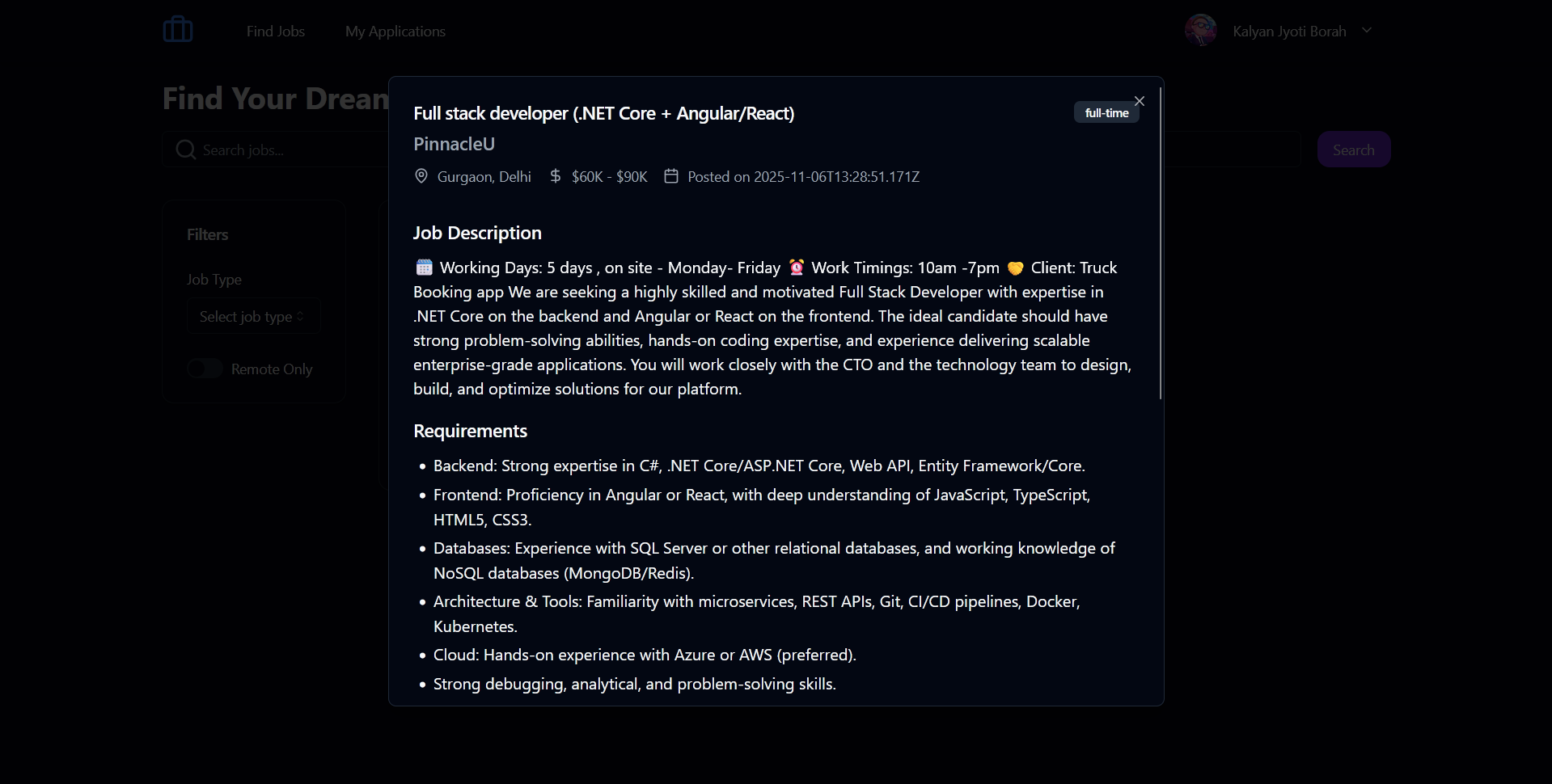Click the PinnacleU company name
The width and height of the screenshot is (1552, 784).
(x=454, y=144)
